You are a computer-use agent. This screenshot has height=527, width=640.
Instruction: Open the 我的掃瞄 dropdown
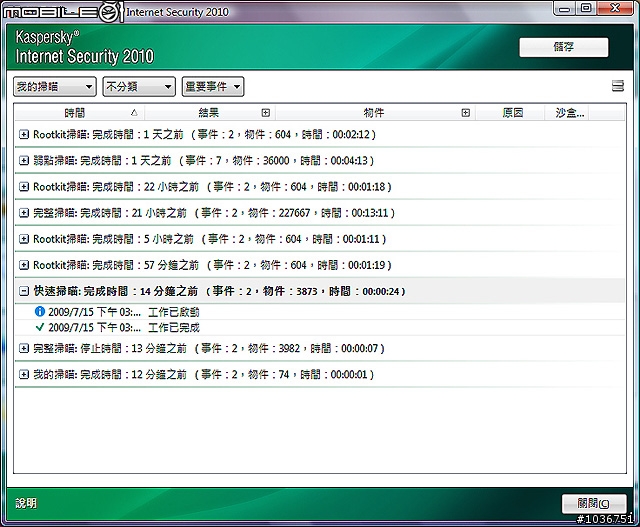click(x=55, y=87)
